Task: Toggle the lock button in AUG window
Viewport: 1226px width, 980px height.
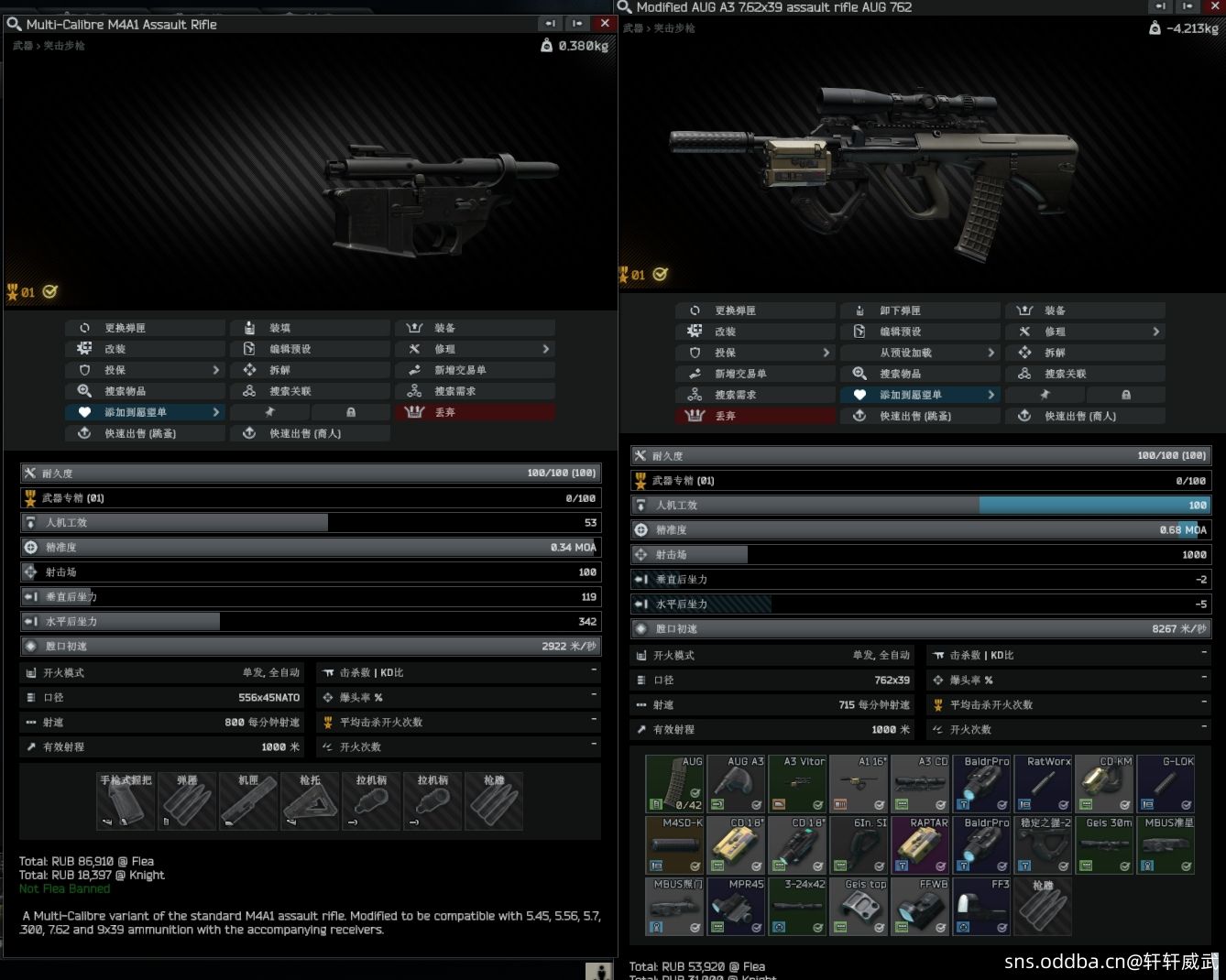Action: click(x=1126, y=395)
